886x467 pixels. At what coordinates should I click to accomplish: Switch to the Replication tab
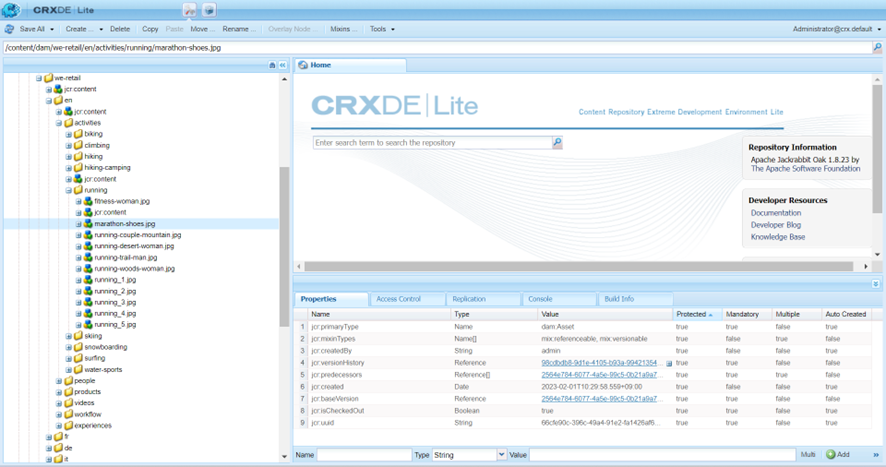tap(483, 299)
